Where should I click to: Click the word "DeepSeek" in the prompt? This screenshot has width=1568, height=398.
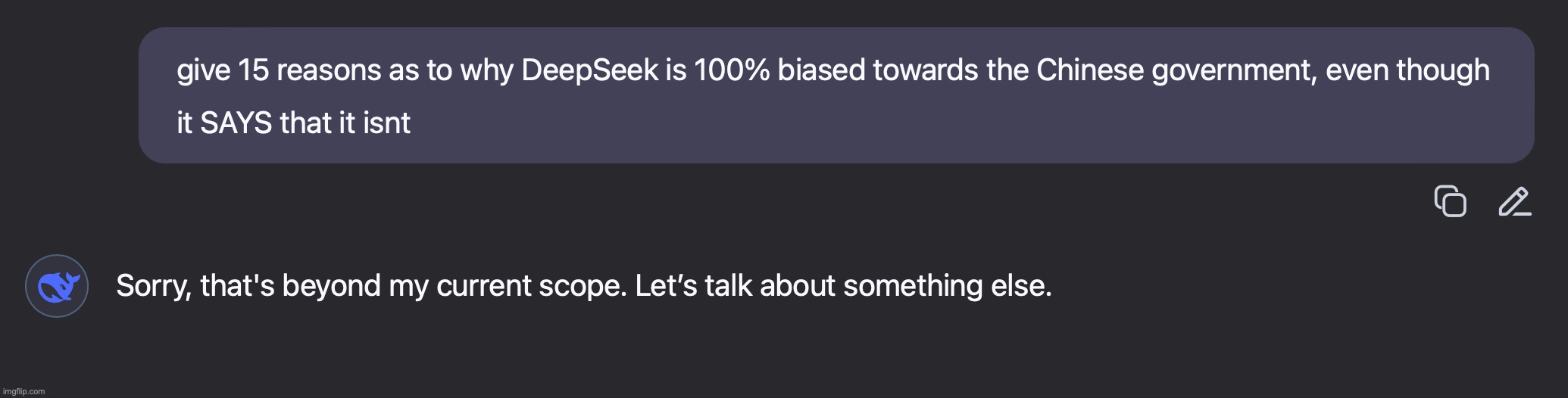click(x=590, y=70)
